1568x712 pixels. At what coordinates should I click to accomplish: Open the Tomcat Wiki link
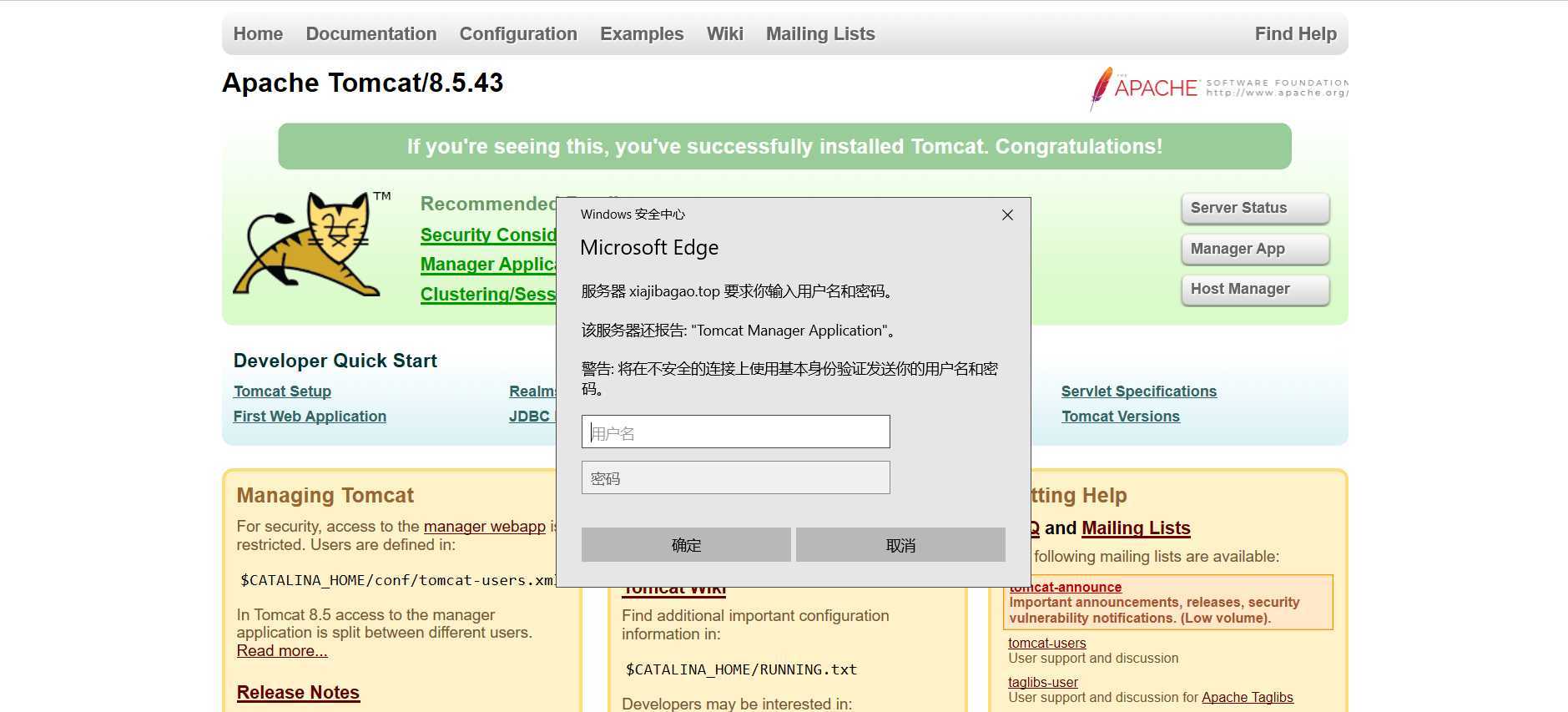pyautogui.click(x=674, y=589)
